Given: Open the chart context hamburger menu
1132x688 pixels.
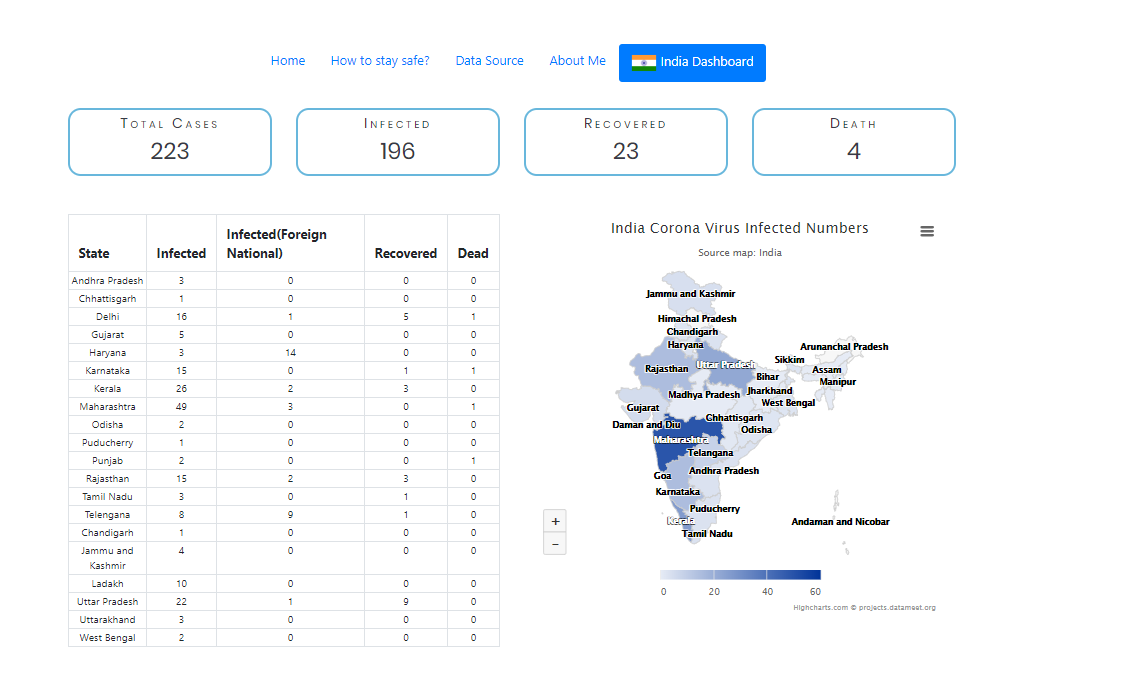Looking at the screenshot, I should (927, 231).
